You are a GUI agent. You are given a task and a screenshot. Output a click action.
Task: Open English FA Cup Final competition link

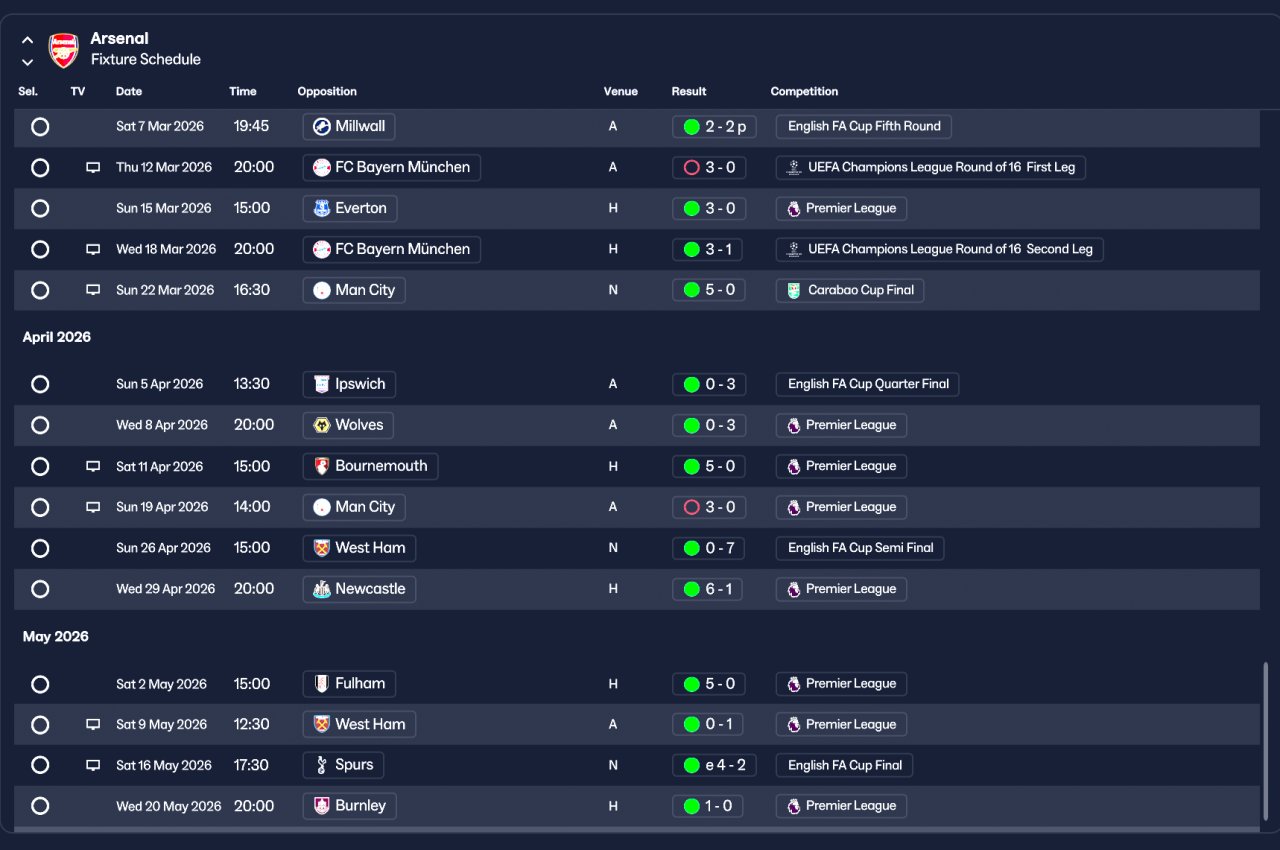[844, 765]
